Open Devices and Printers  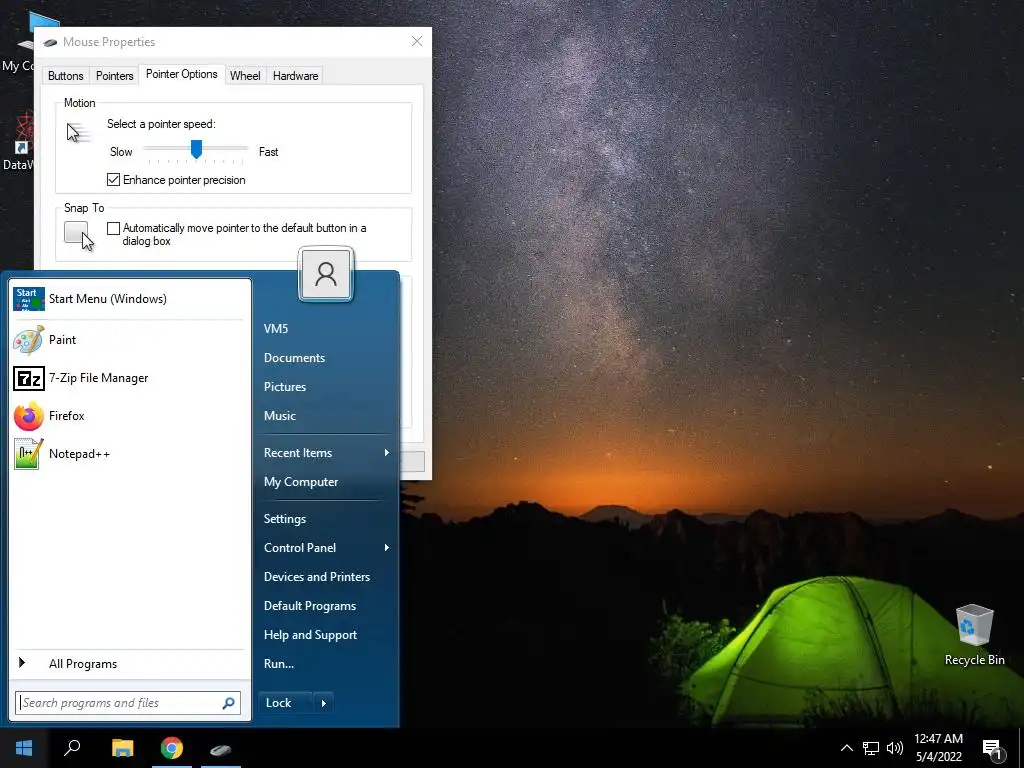coord(317,577)
